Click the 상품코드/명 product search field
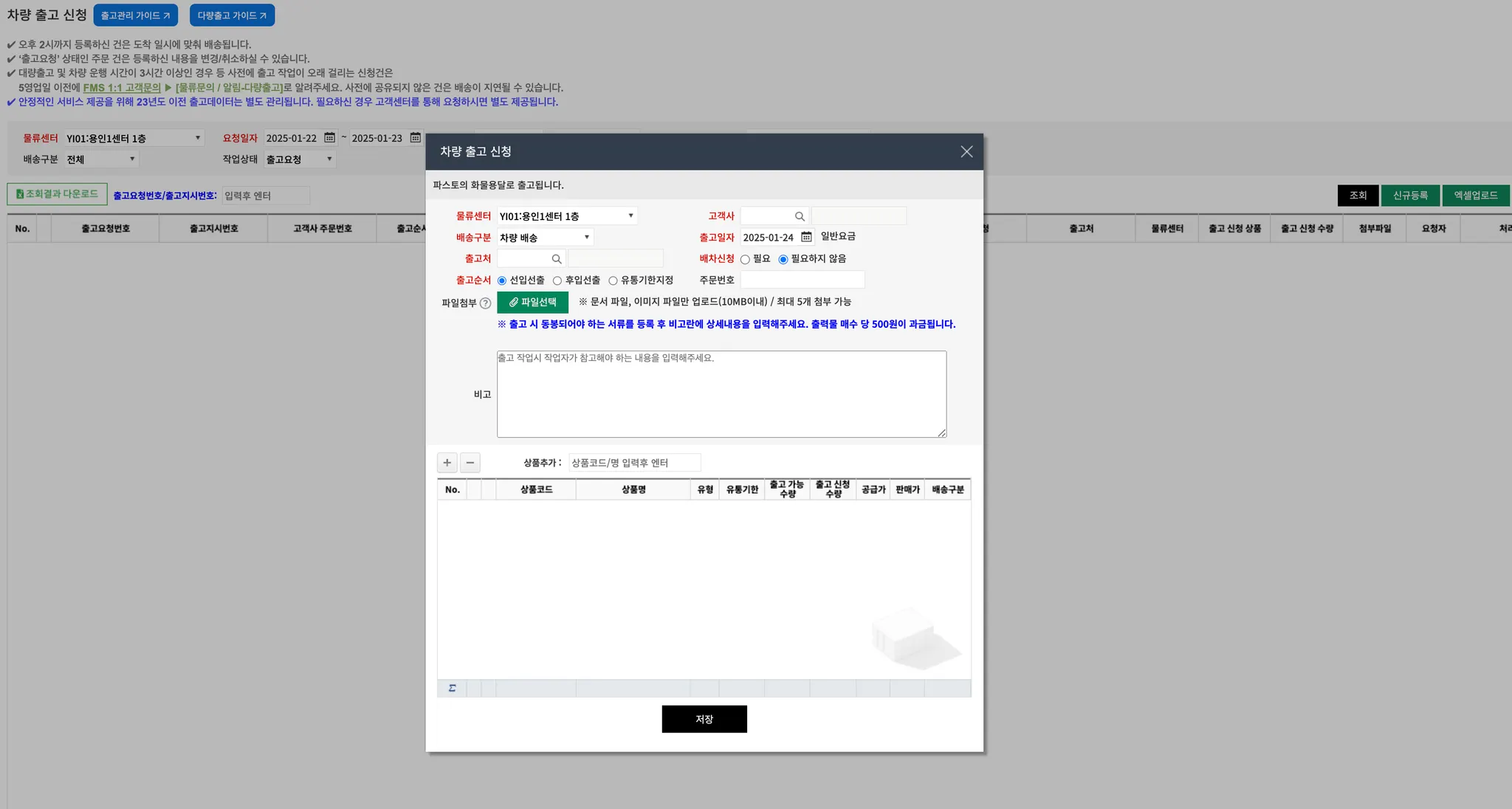 coord(634,463)
